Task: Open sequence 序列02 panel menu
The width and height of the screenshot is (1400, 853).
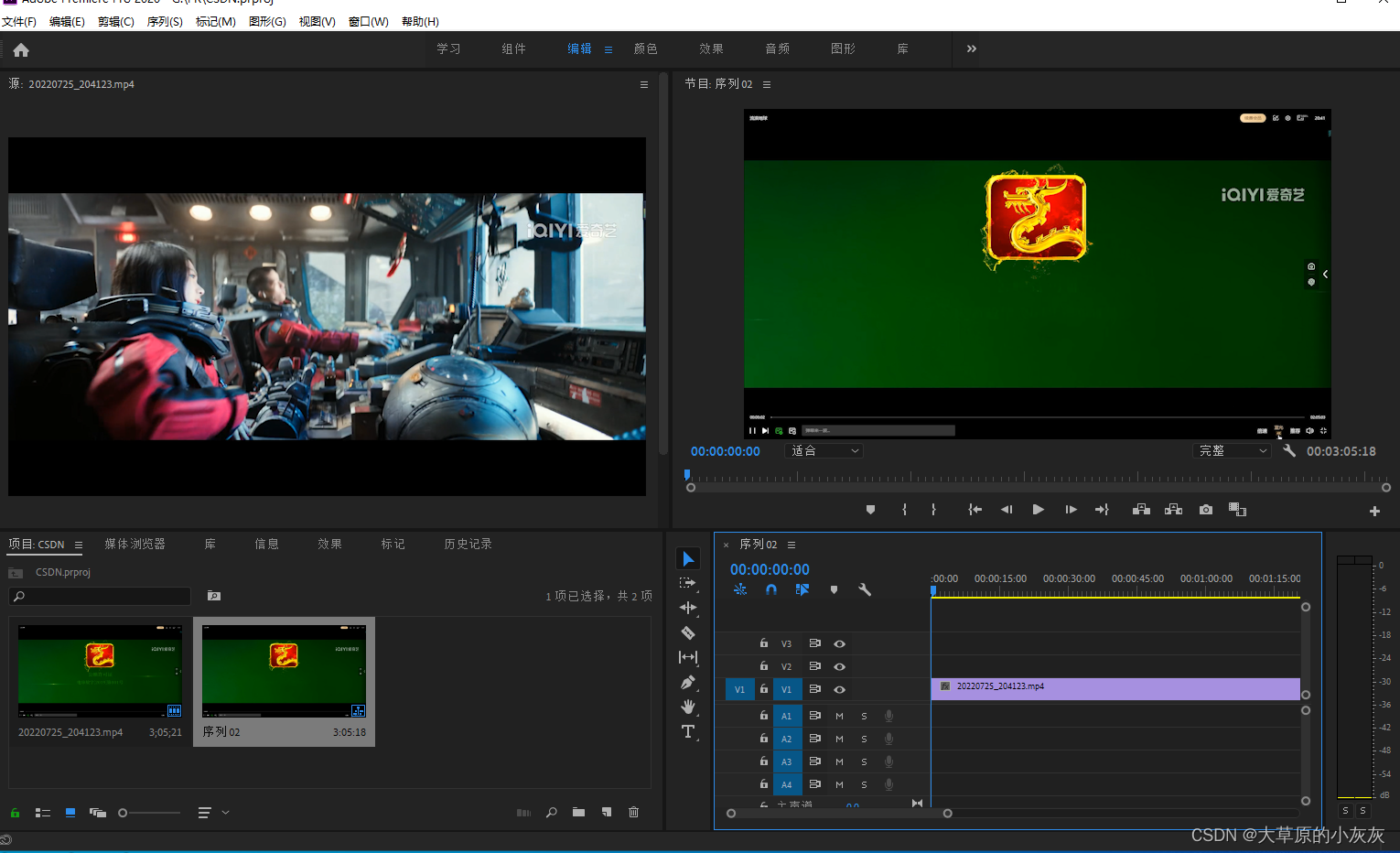Action: click(x=792, y=545)
